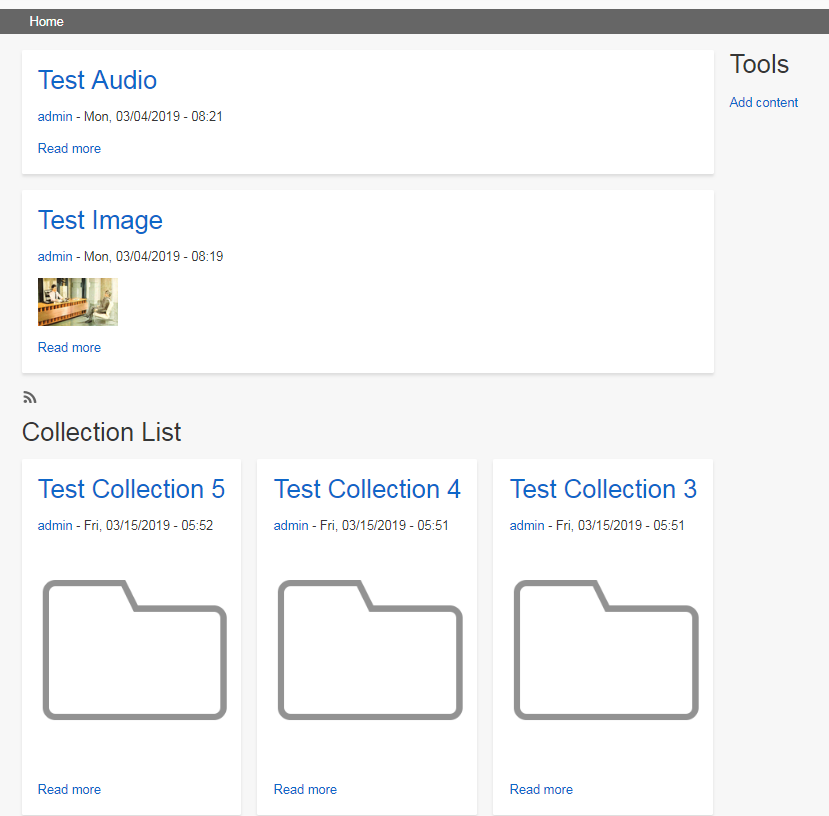The width and height of the screenshot is (829, 816).
Task: Open the RSS feed icon
Action: coord(29,396)
